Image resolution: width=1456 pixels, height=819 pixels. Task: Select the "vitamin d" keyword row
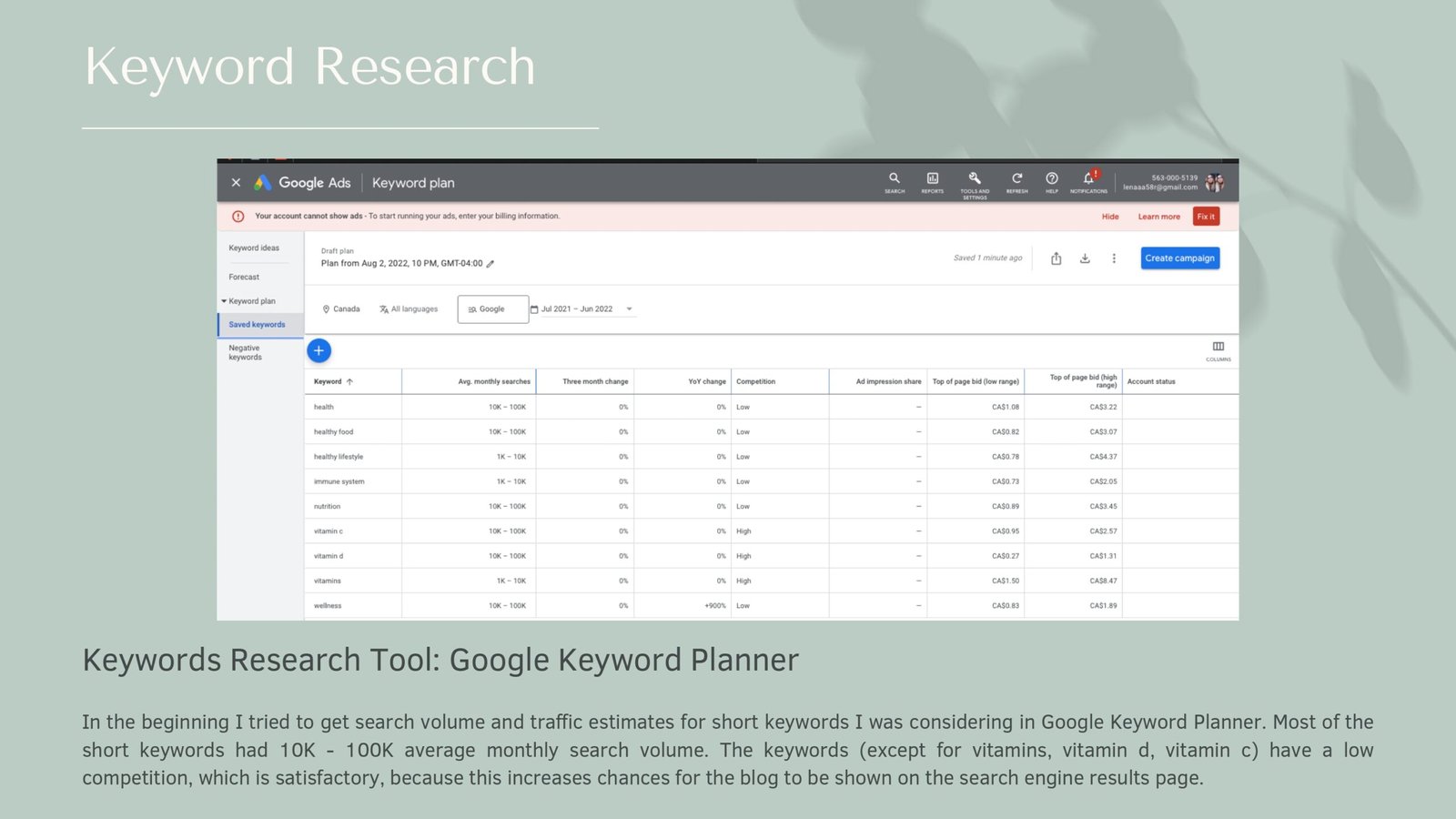click(771, 556)
